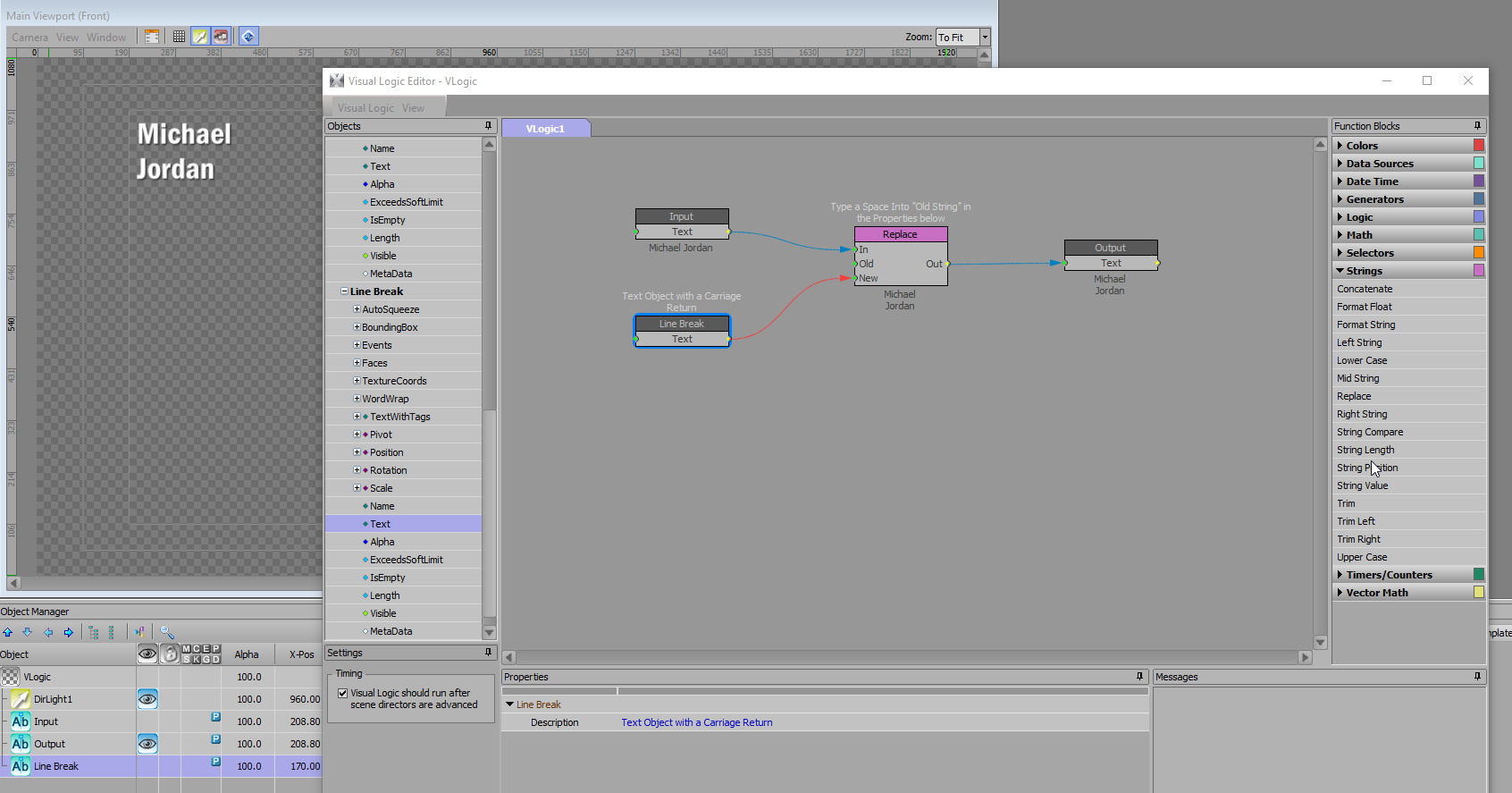This screenshot has height=793, width=1512.
Task: Open the Camera menu in Main Viewport
Action: click(x=29, y=38)
